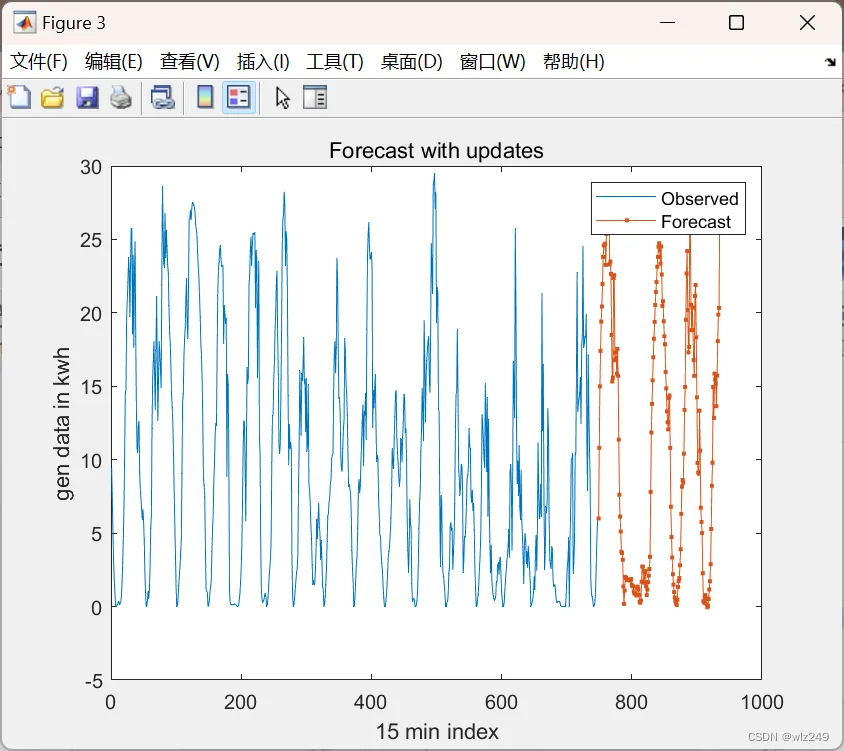This screenshot has width=844, height=751.
Task: Open the 编辑(E) menu
Action: pos(114,61)
